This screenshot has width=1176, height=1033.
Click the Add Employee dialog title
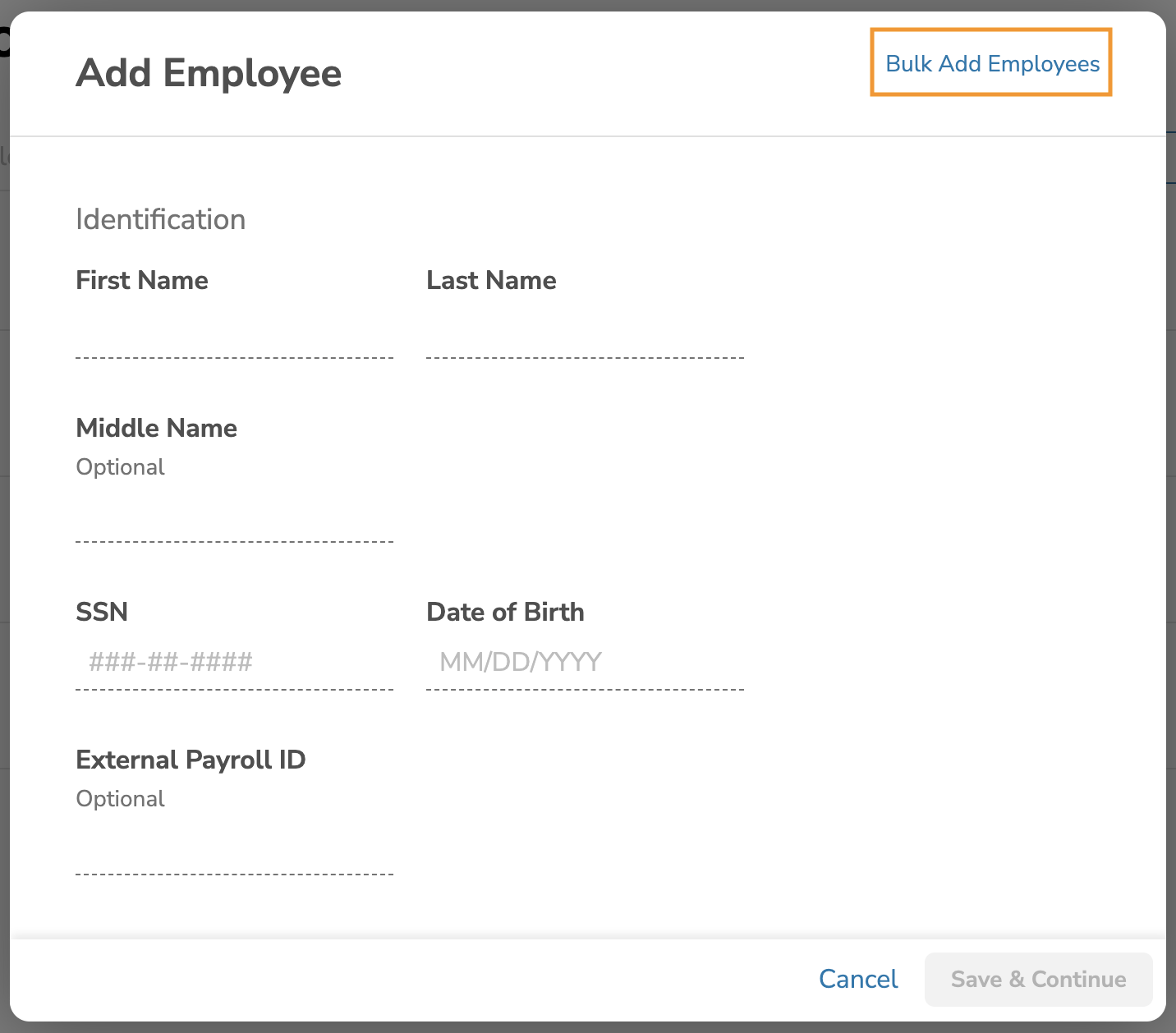pyautogui.click(x=209, y=73)
